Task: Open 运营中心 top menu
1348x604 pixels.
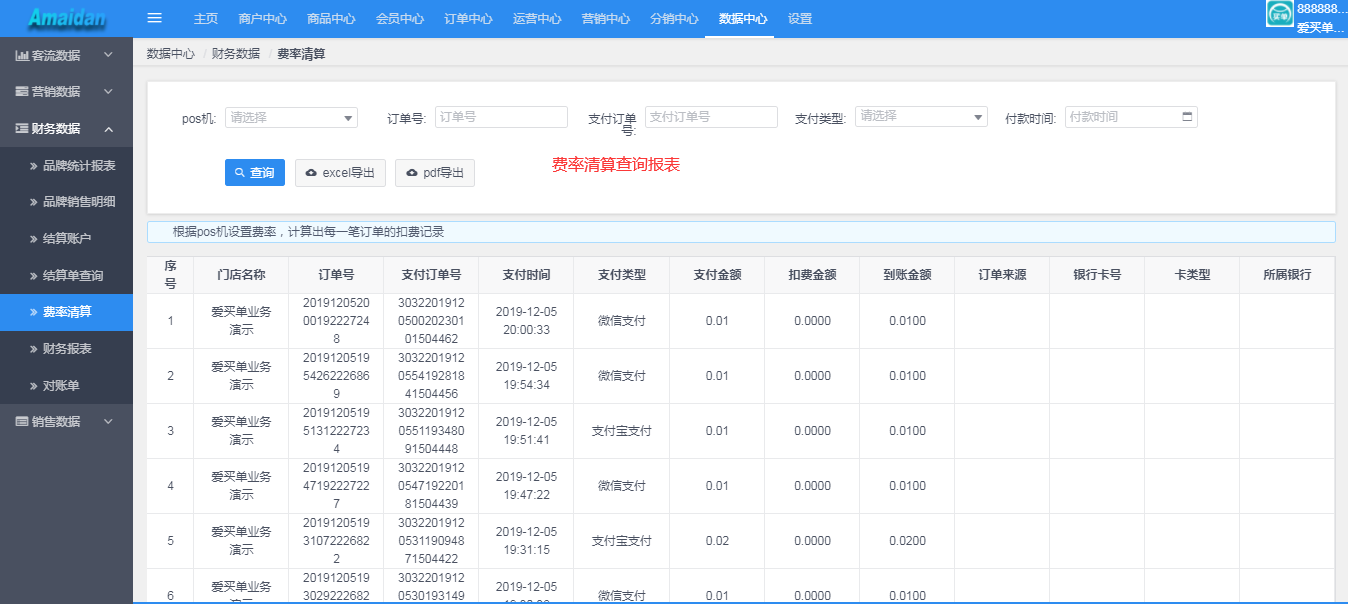Action: pos(537,19)
